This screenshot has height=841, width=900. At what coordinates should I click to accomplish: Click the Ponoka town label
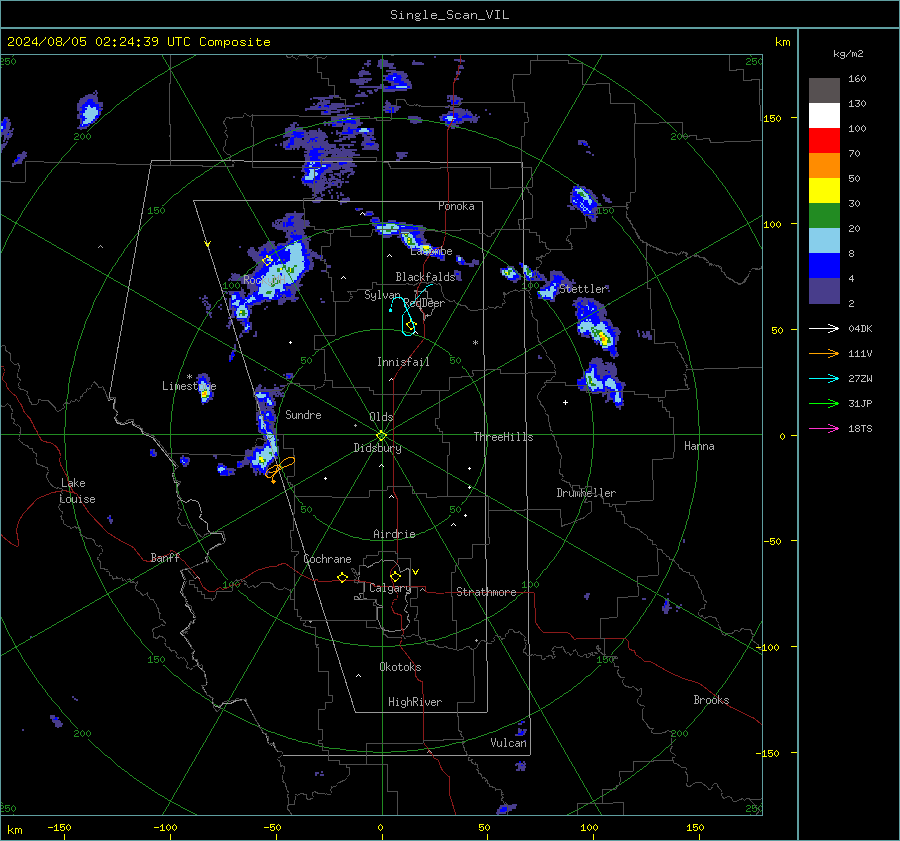456,206
